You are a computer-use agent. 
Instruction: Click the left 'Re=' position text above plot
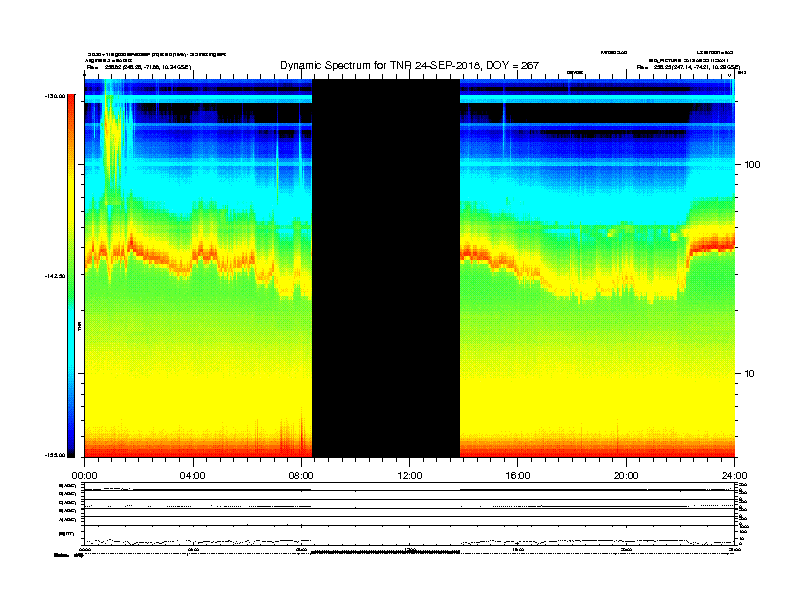coord(139,67)
